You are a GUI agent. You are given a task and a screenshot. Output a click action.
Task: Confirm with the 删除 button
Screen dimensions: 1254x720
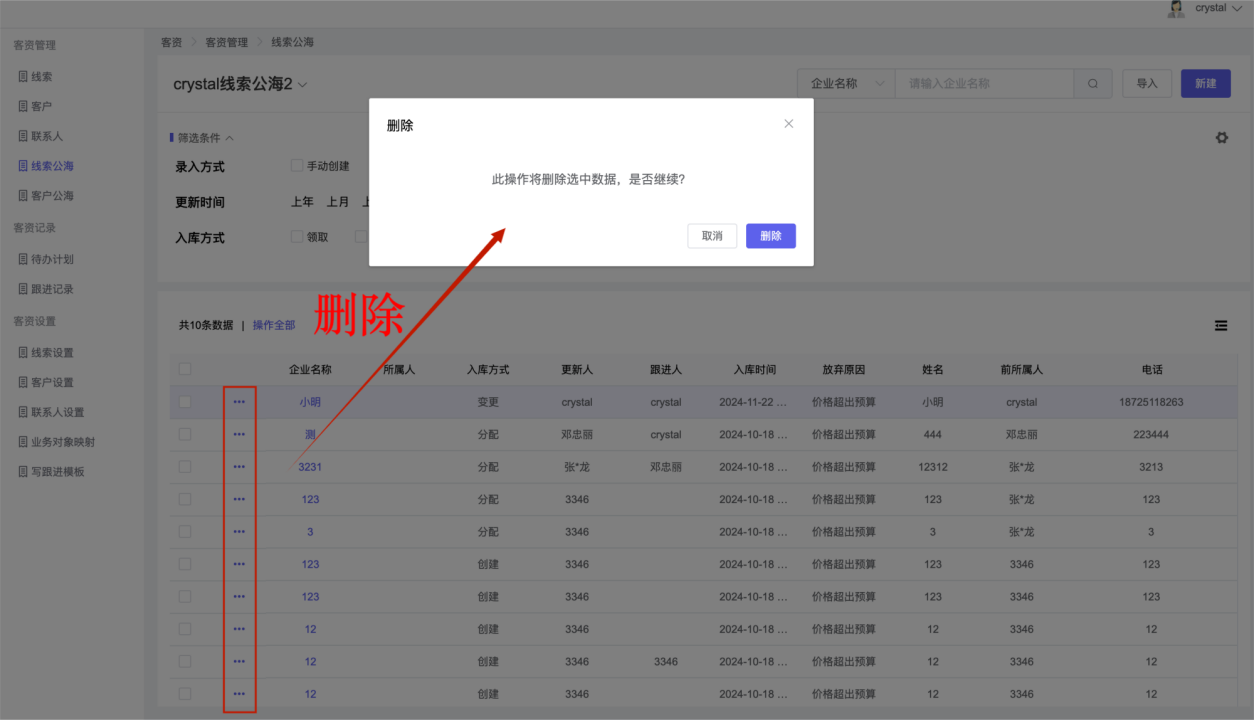click(770, 236)
